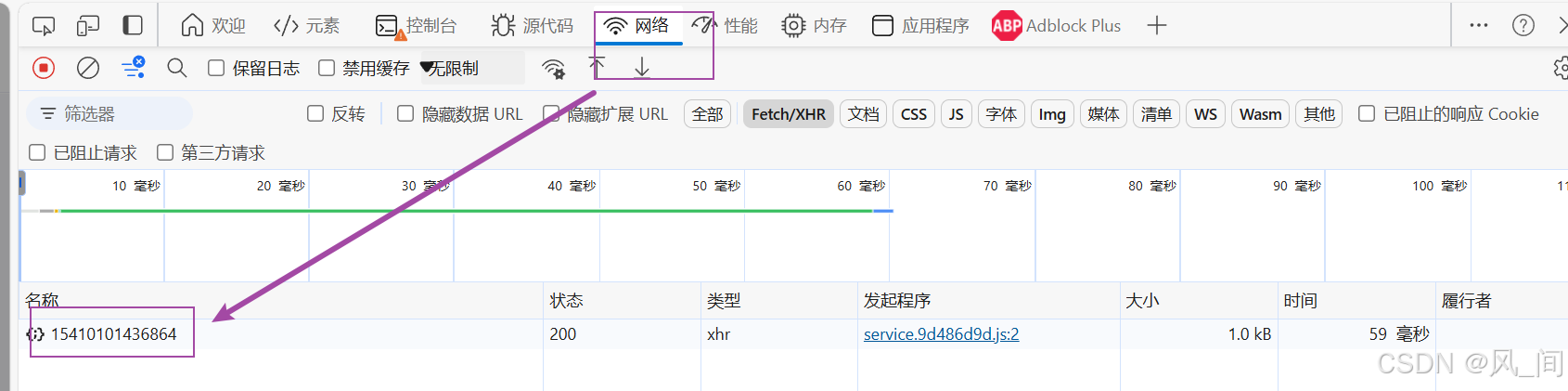
Task: Toggle the filter bar icon
Action: click(133, 68)
